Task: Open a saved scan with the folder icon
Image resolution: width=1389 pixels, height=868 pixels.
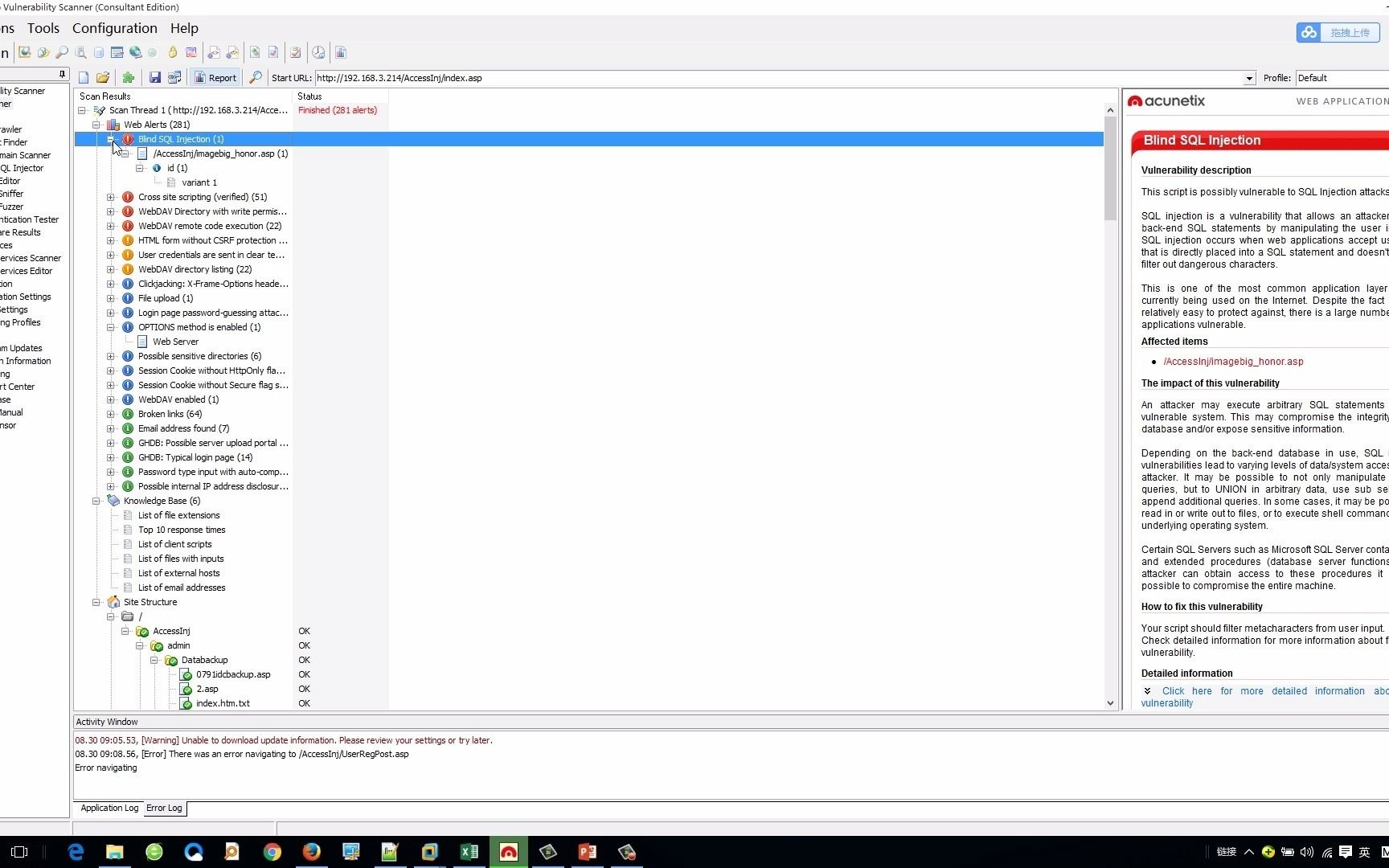Action: tap(102, 77)
